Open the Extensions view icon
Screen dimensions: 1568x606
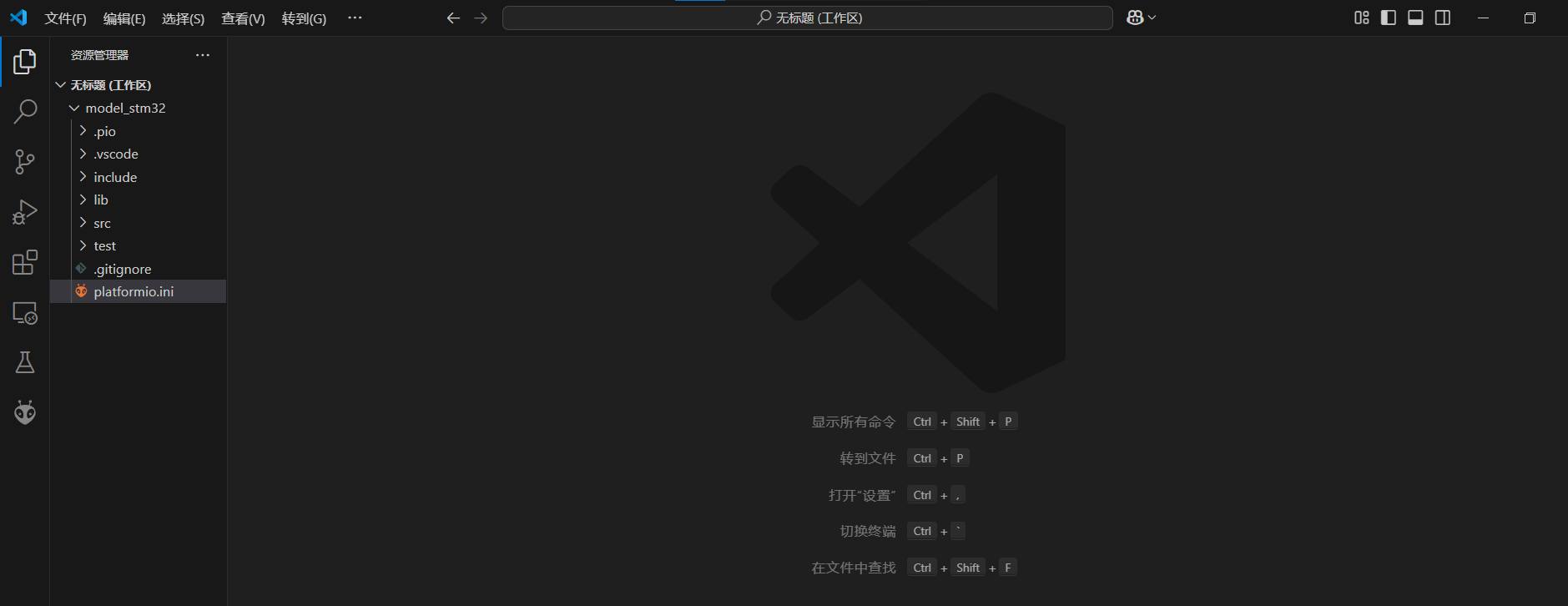coord(25,262)
